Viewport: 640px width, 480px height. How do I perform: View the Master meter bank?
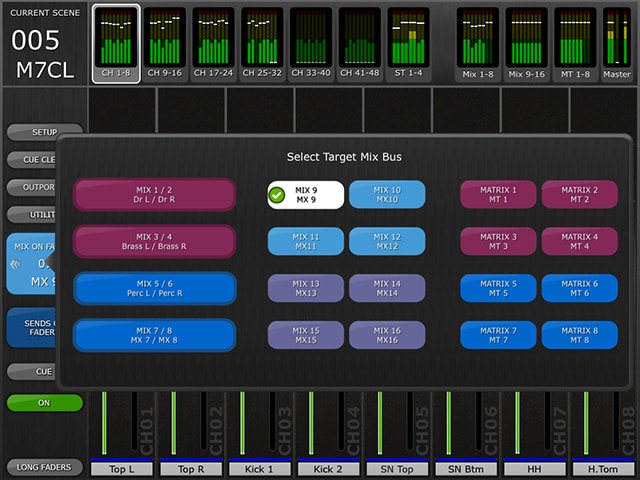[616, 42]
